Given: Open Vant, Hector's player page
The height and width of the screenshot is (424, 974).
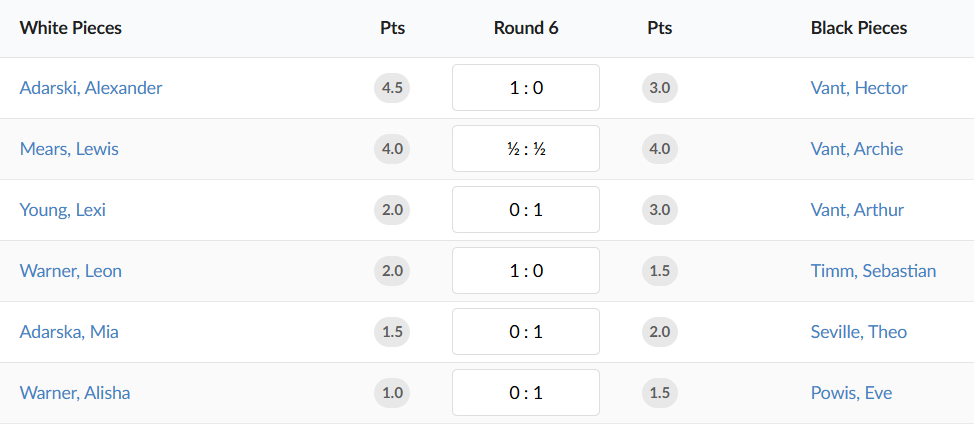Looking at the screenshot, I should [859, 88].
